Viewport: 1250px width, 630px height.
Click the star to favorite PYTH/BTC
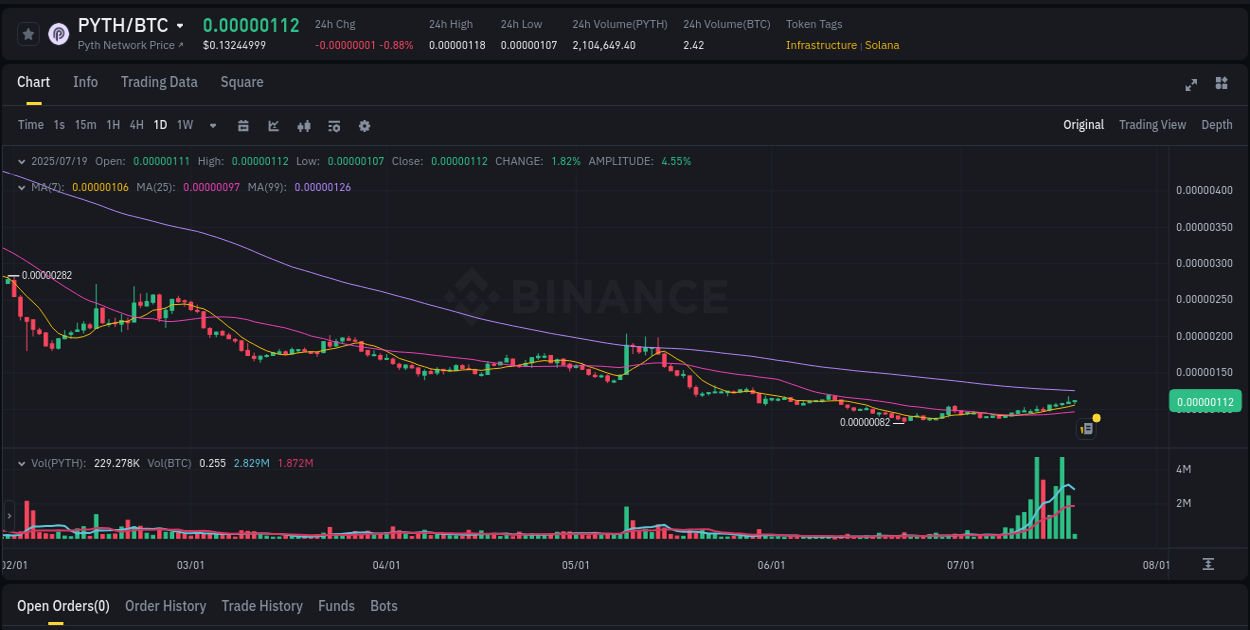[x=28, y=33]
